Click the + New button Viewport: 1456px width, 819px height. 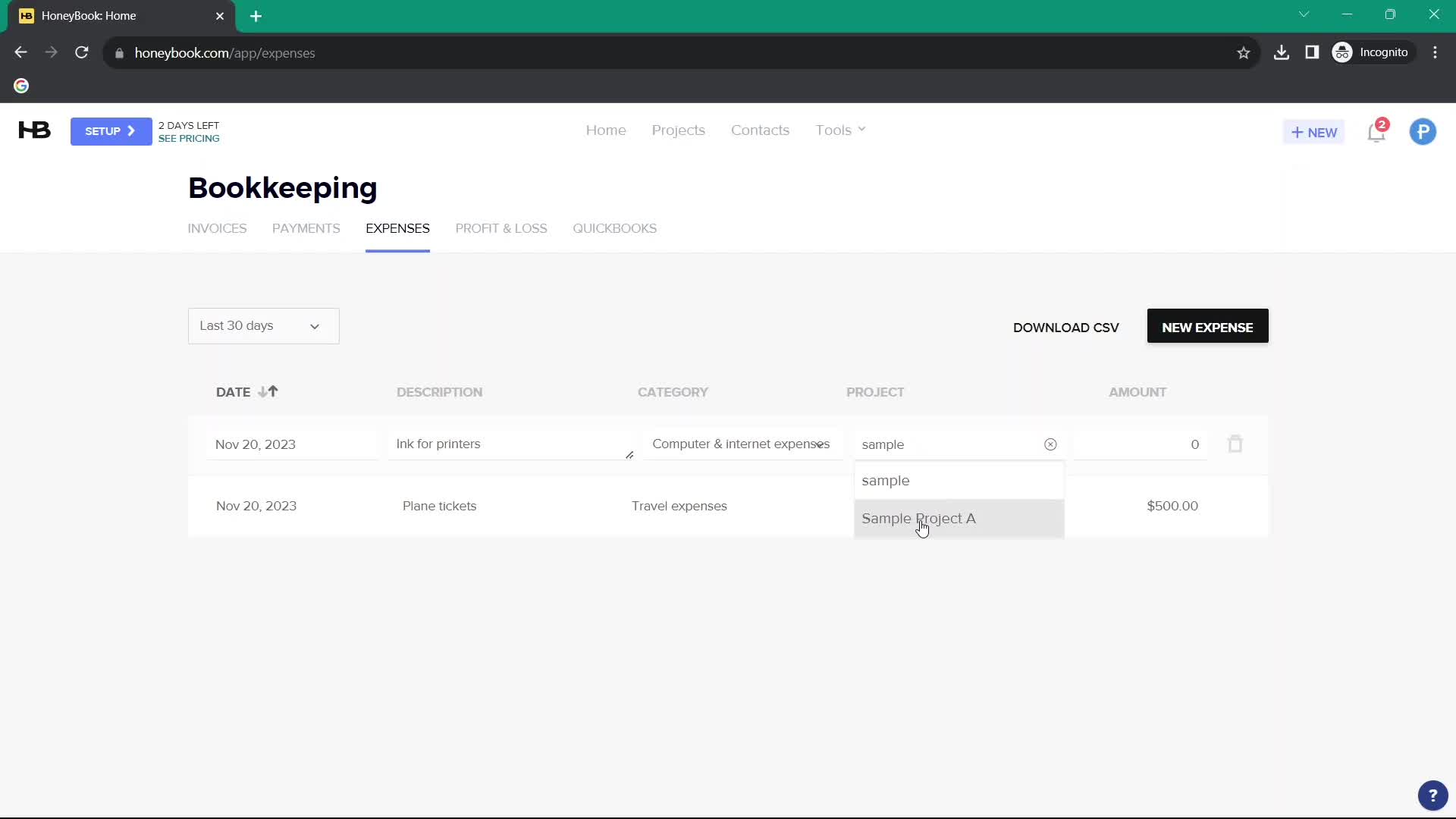(x=1313, y=132)
